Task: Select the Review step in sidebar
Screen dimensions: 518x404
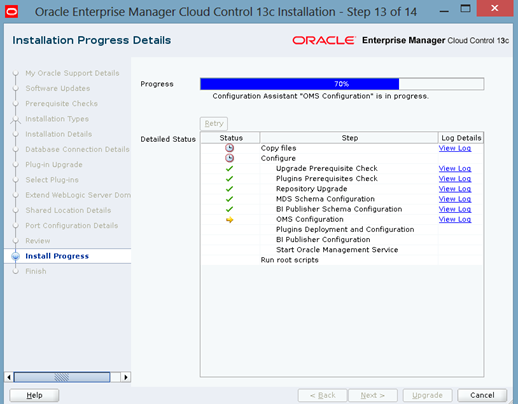Action: click(x=38, y=241)
